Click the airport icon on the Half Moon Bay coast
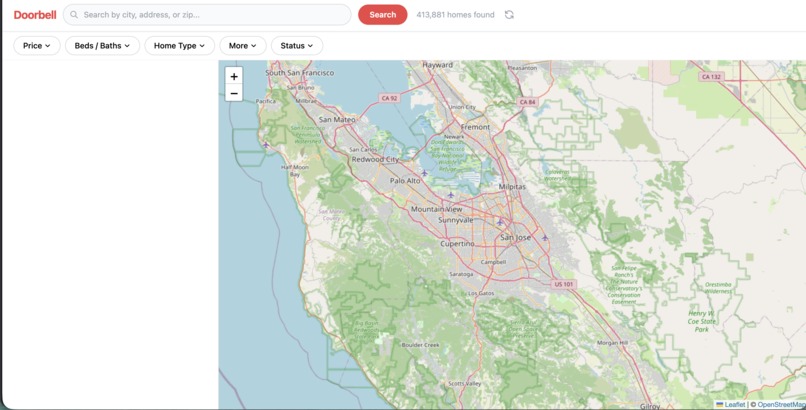806x410 pixels. click(266, 144)
